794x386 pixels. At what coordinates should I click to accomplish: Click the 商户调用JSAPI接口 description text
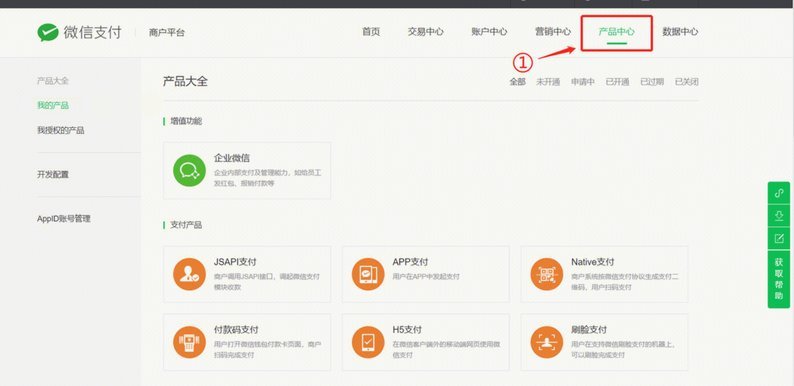click(267, 282)
